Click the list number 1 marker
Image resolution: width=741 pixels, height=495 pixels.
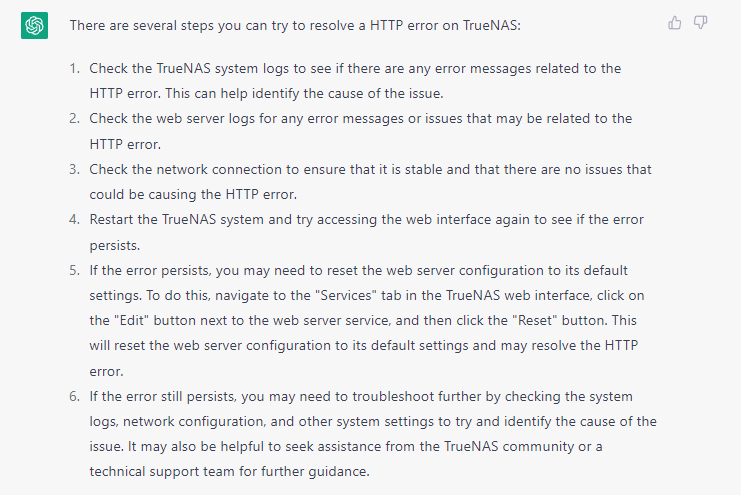pyautogui.click(x=75, y=69)
